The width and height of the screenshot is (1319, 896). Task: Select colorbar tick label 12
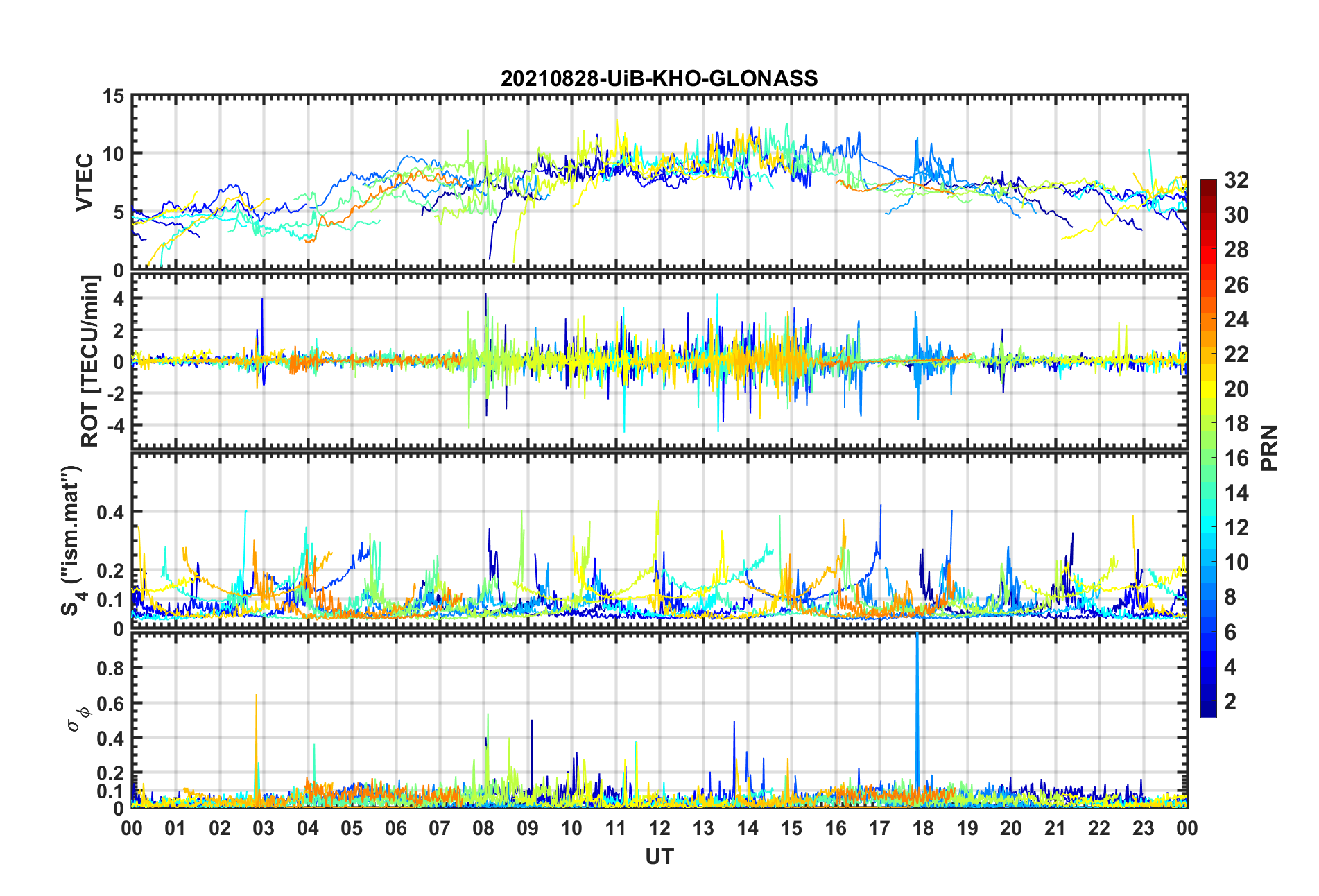1236,528
